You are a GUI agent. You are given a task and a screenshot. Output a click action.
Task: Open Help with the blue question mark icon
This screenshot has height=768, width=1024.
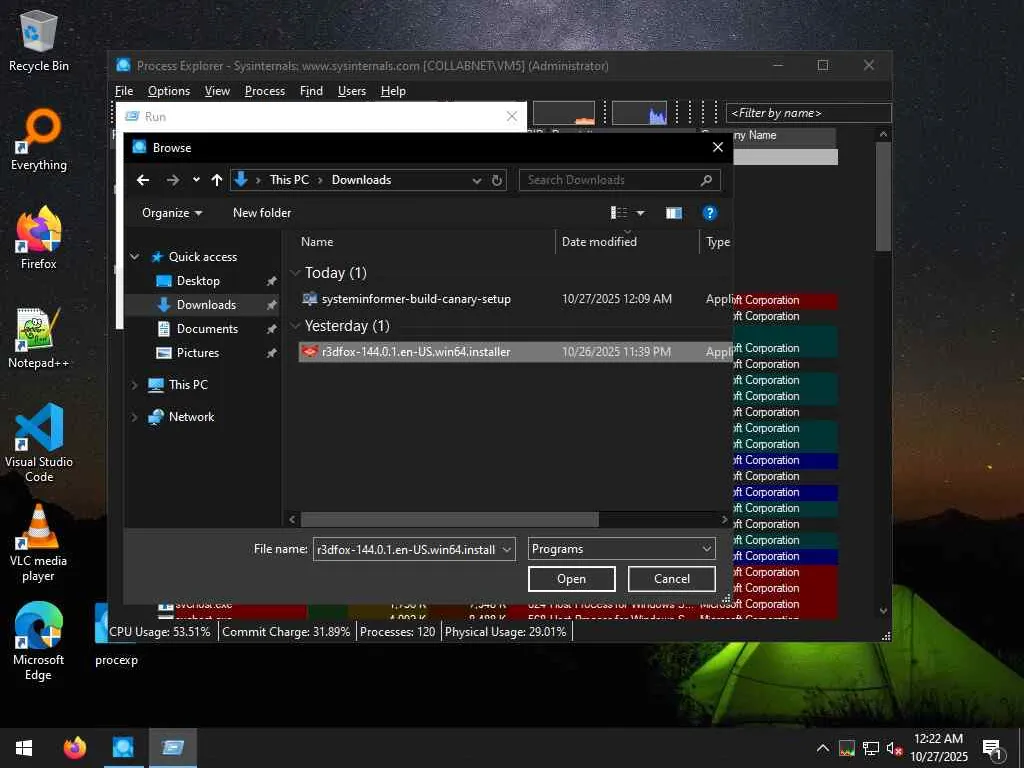click(709, 213)
